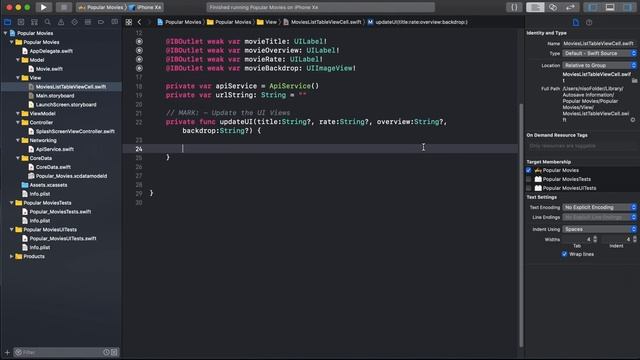This screenshot has width=640, height=360.
Task: Toggle the recent files filter in the navigator
Action: [x=106, y=352]
